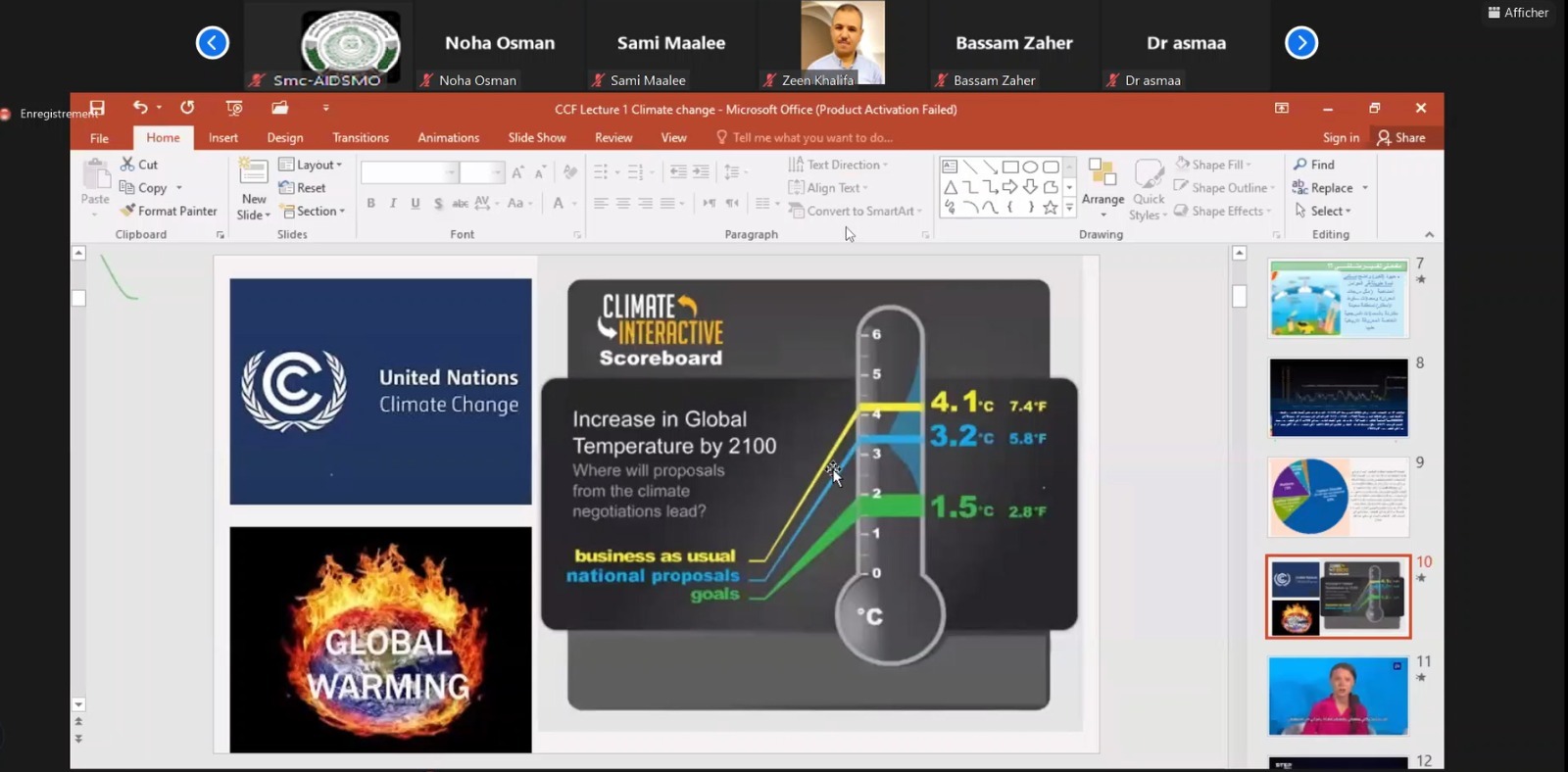Open the Text Direction dropdown
The image size is (1568, 772).
[839, 165]
